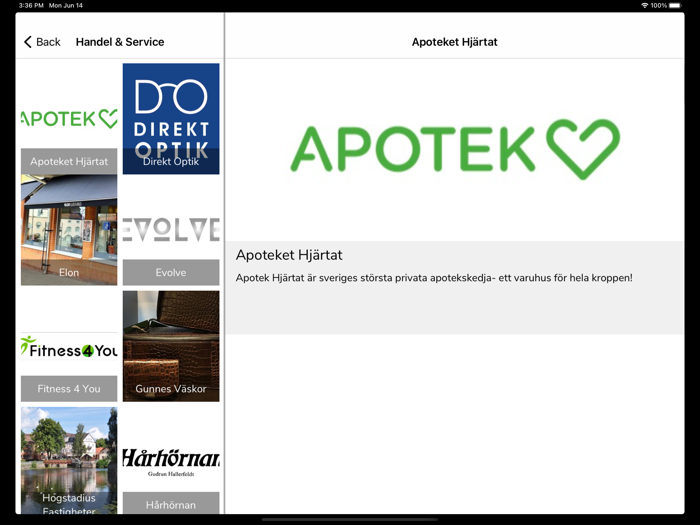This screenshot has width=700, height=525.
Task: Open the Hårhörnan tile
Action: tap(171, 461)
